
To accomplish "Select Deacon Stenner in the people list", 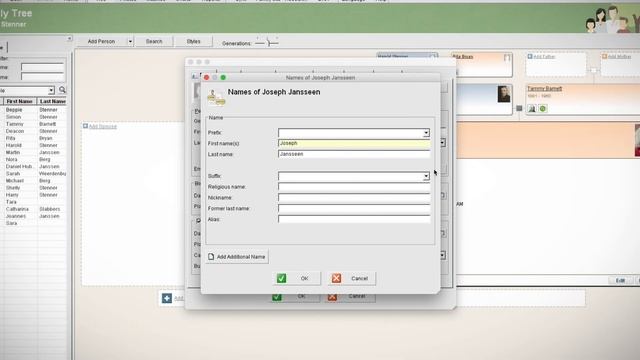I will 33,131.
